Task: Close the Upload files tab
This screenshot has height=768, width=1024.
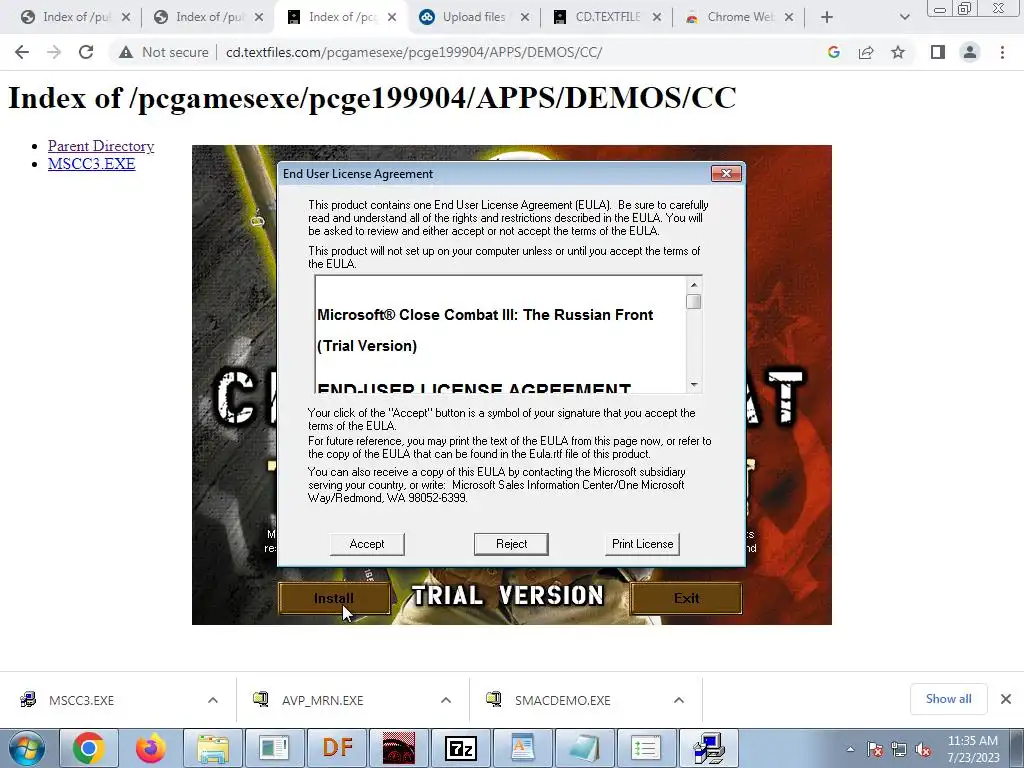Action: click(524, 18)
